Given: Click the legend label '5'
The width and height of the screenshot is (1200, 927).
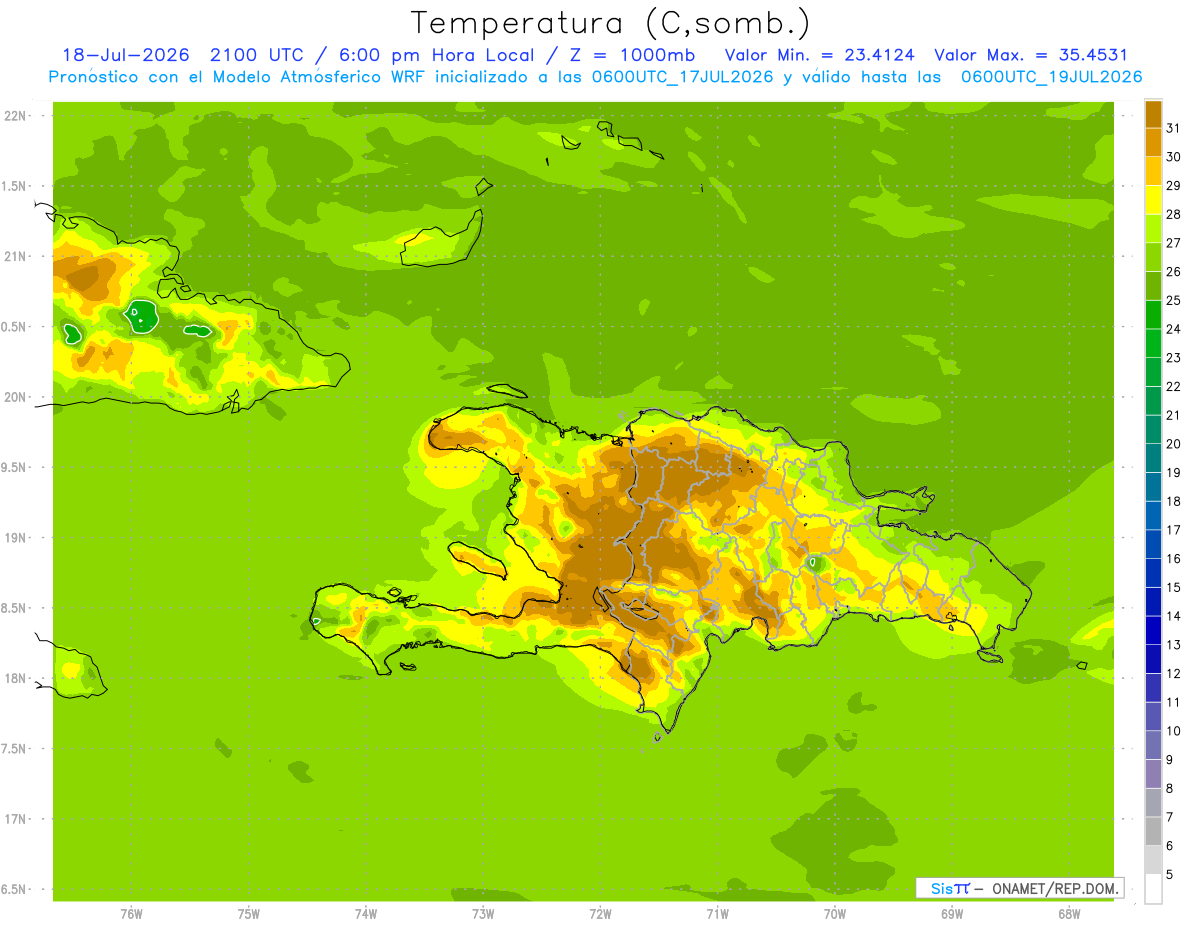Looking at the screenshot, I should [x=1170, y=875].
